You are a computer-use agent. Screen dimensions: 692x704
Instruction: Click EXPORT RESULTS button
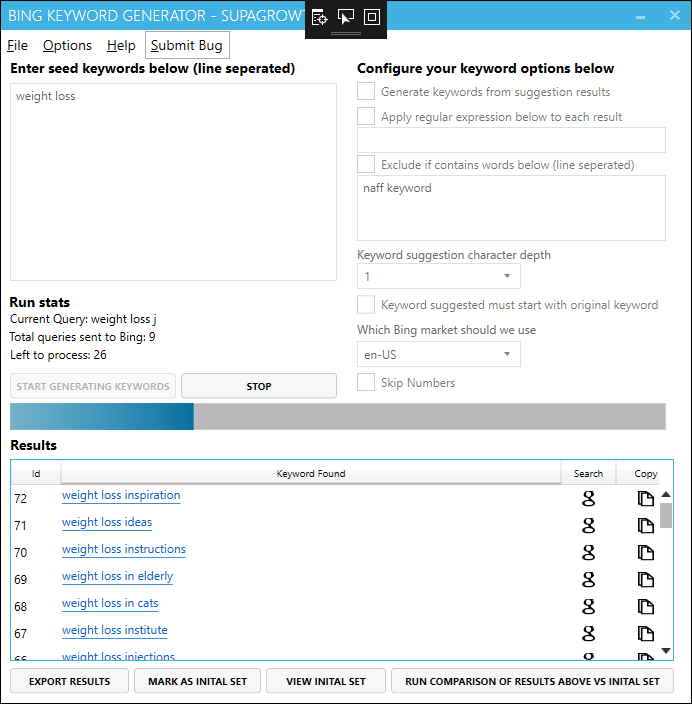[x=70, y=681]
